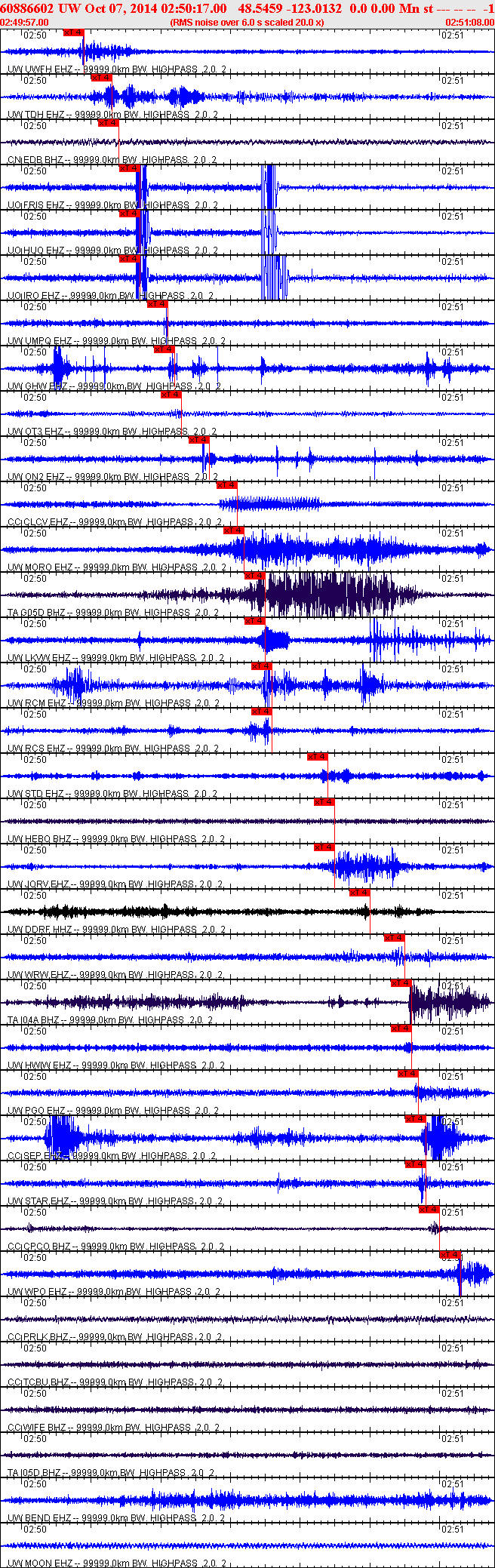Click the xT 4 pick marker on EDB trace
Viewport: 495px width, 1568px height.
[109, 123]
